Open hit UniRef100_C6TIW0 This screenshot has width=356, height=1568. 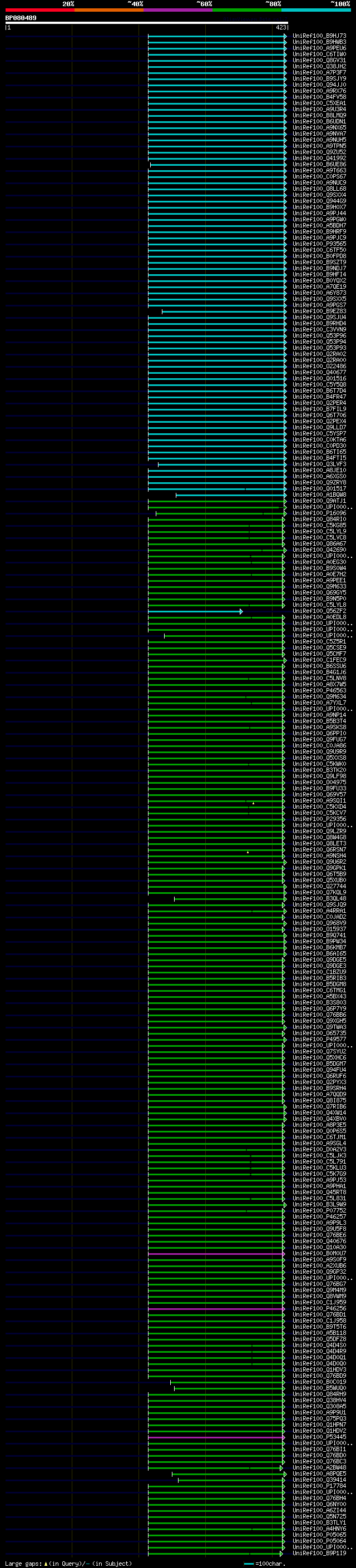click(x=319, y=54)
